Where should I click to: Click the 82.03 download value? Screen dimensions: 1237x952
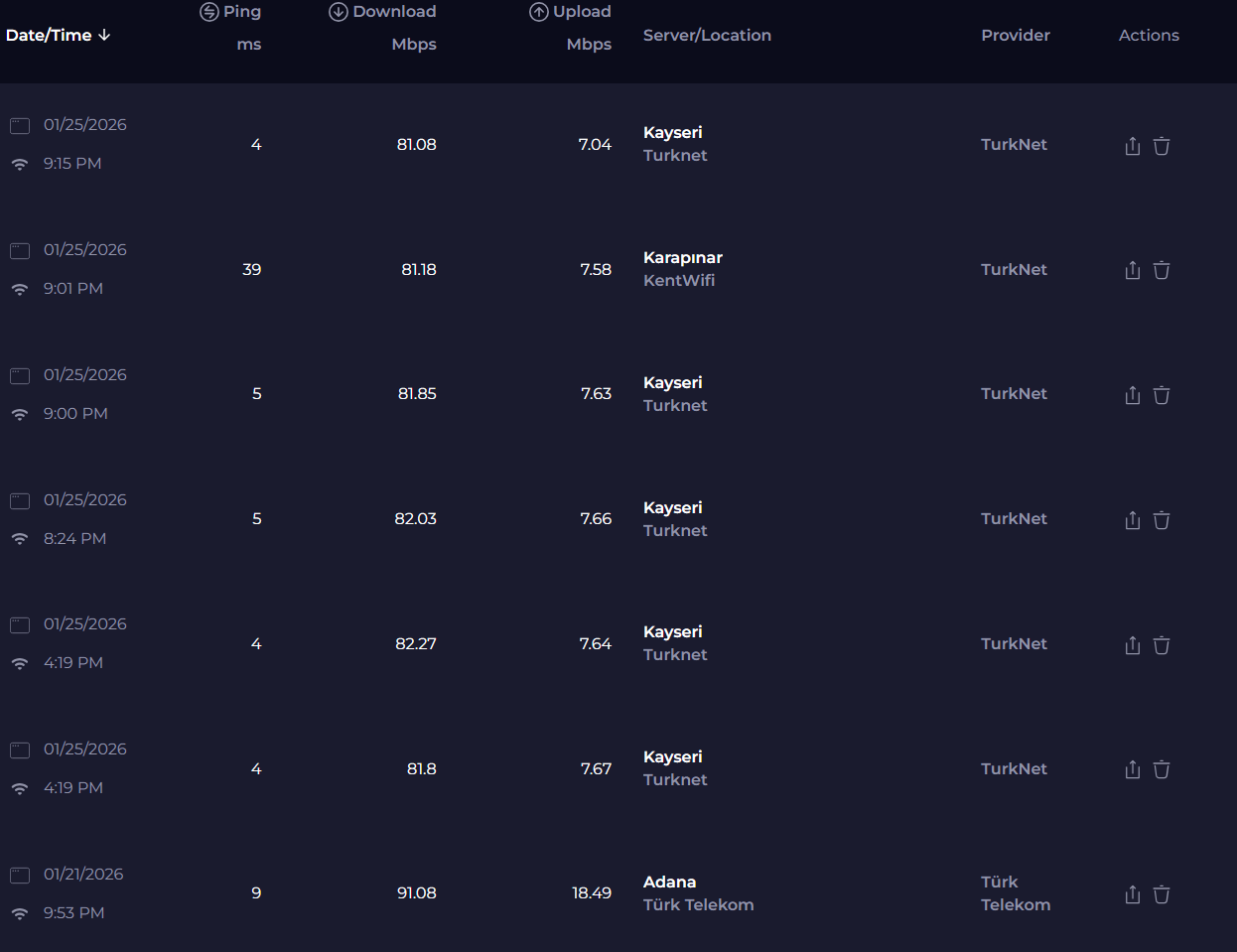pyautogui.click(x=416, y=518)
